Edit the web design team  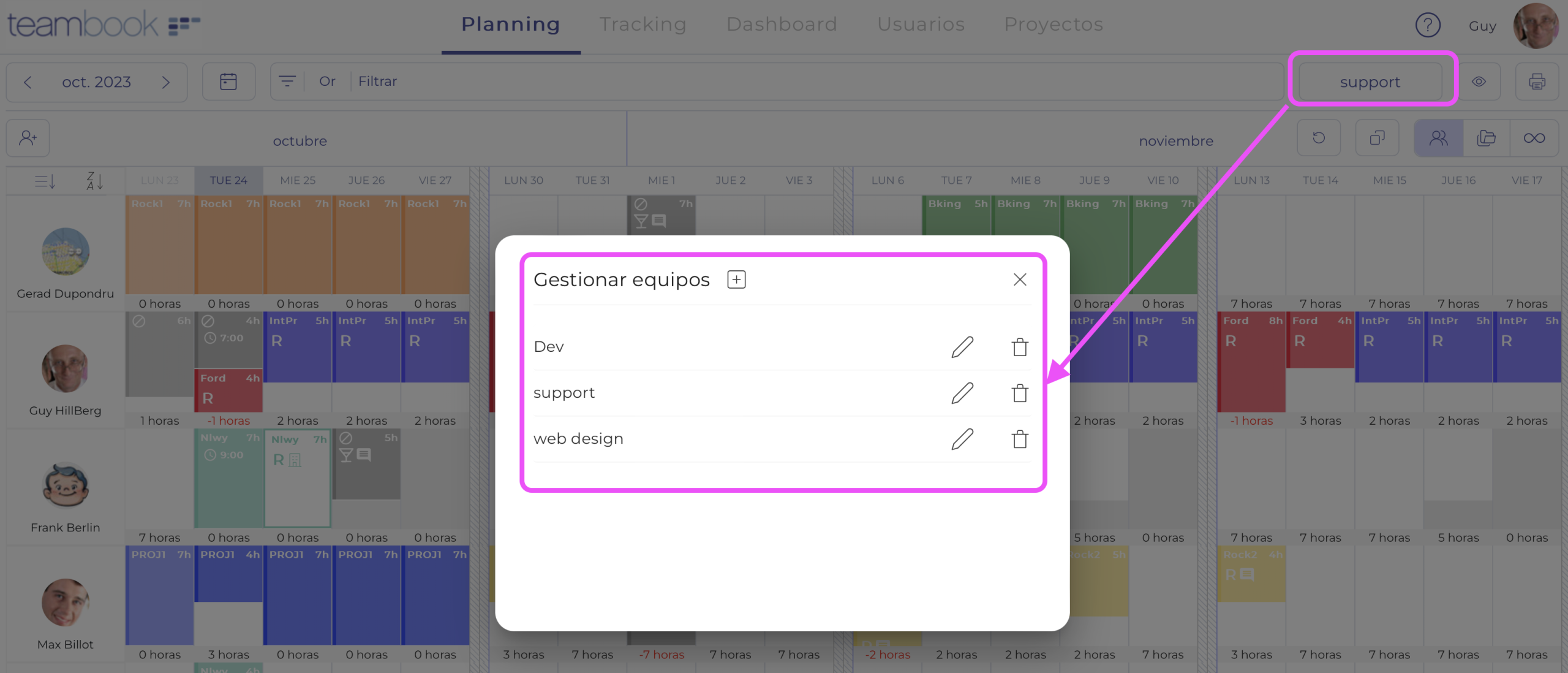click(x=962, y=439)
